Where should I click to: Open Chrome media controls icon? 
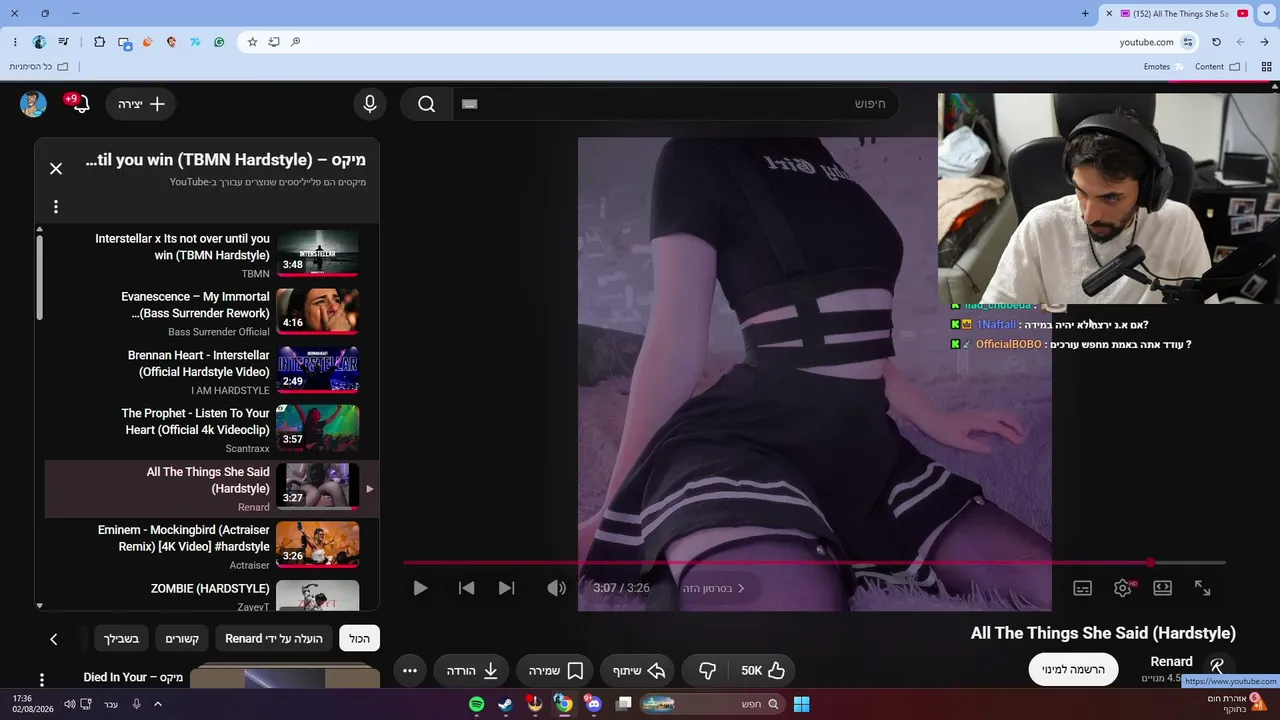click(64, 42)
